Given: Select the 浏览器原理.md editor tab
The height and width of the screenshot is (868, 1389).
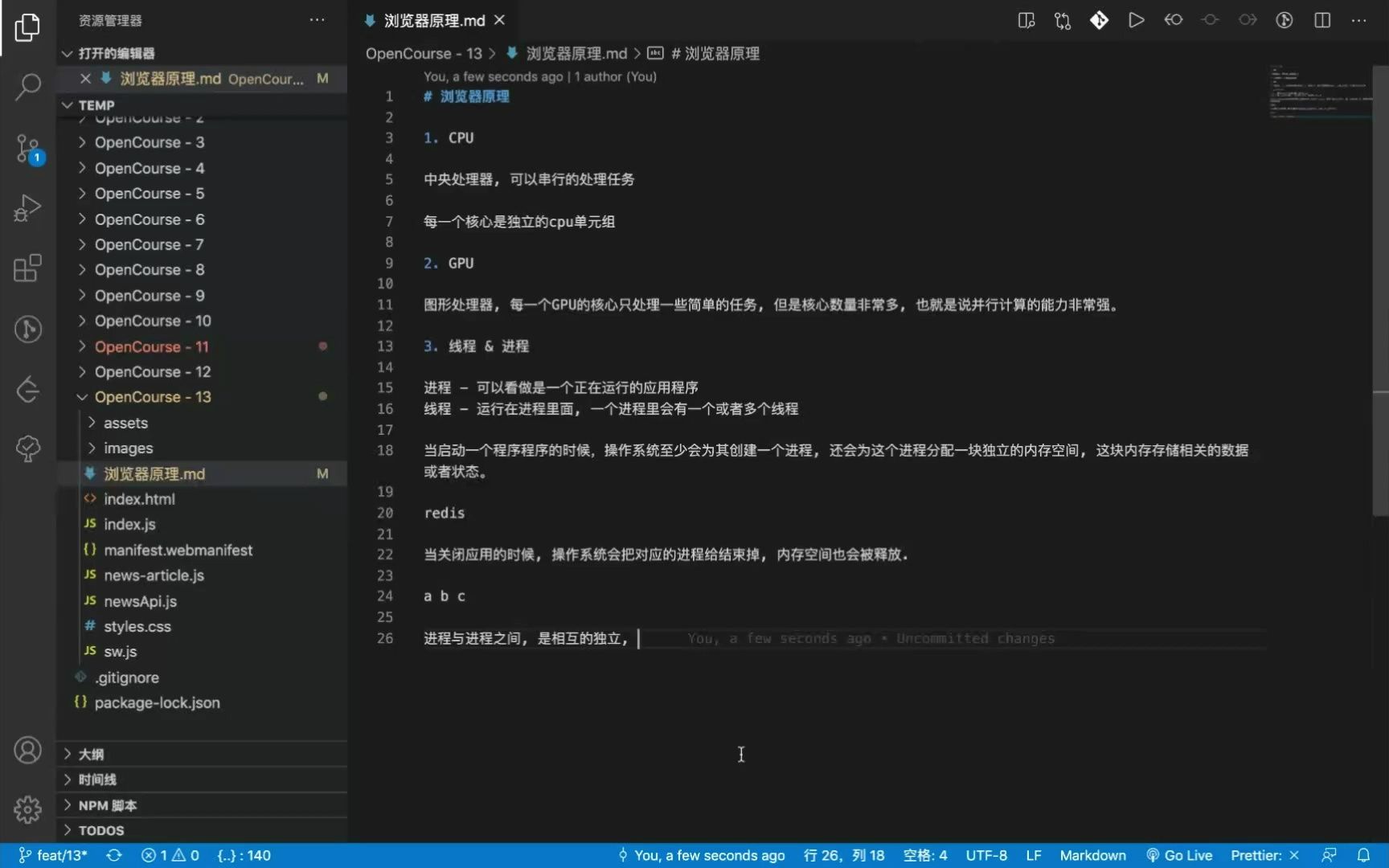Looking at the screenshot, I should point(434,20).
